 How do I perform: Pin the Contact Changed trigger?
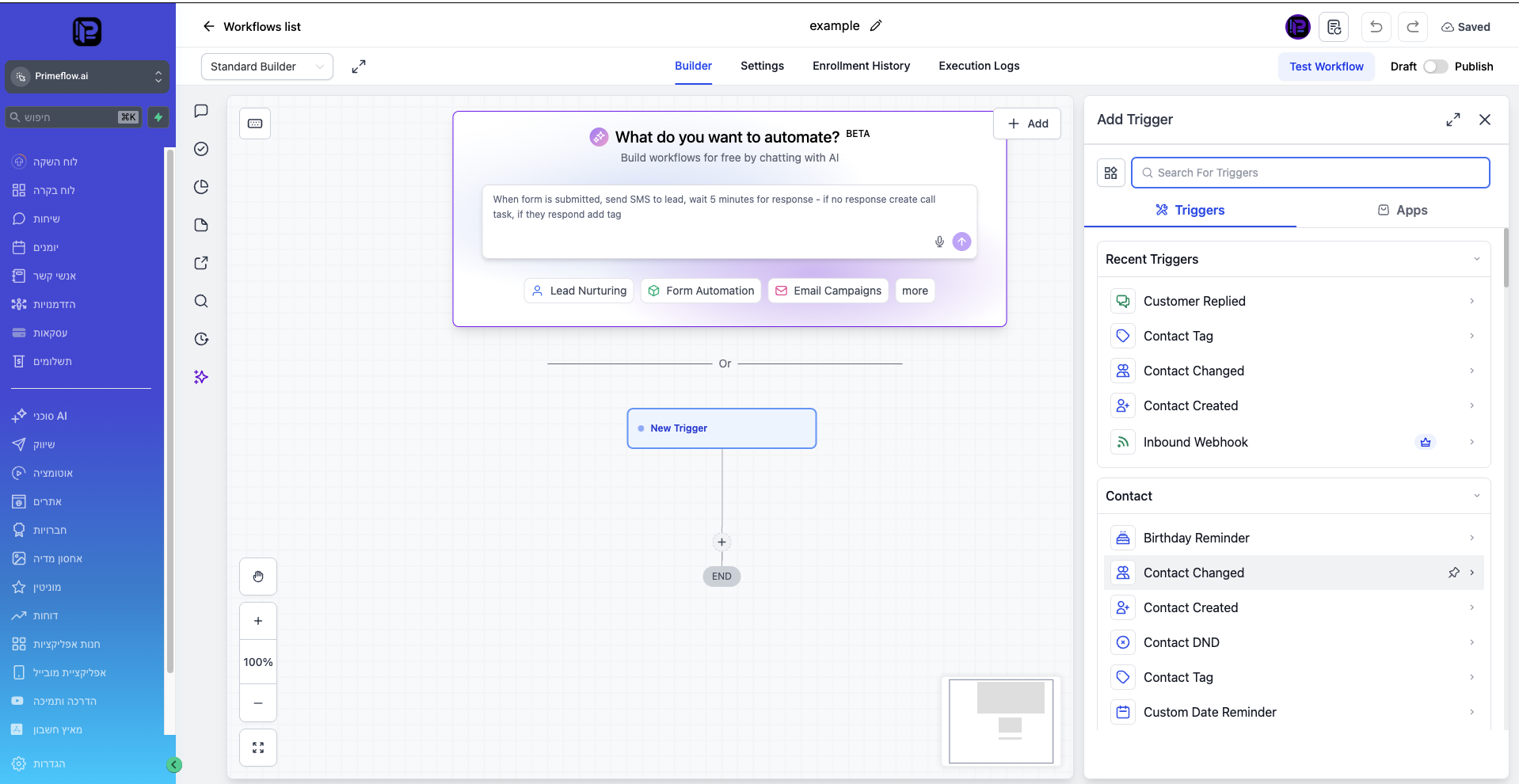coord(1454,573)
